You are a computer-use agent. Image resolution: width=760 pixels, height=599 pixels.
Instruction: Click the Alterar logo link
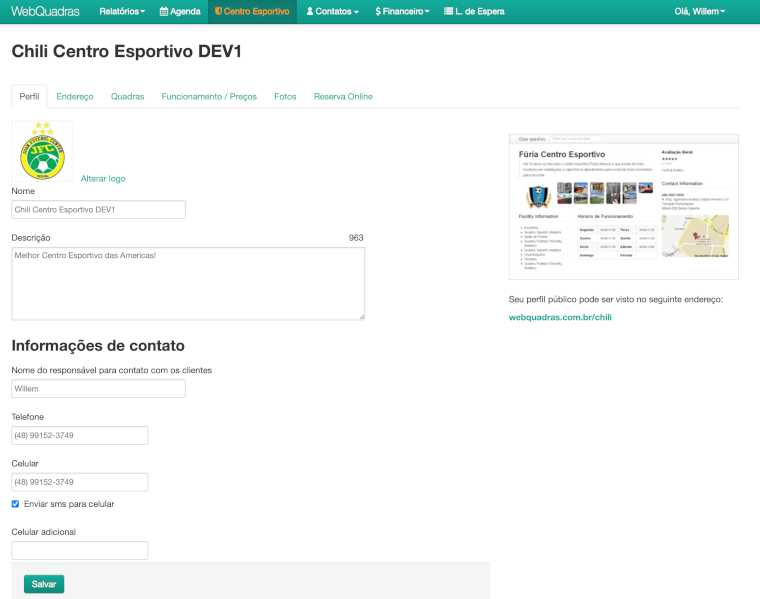pyautogui.click(x=103, y=179)
